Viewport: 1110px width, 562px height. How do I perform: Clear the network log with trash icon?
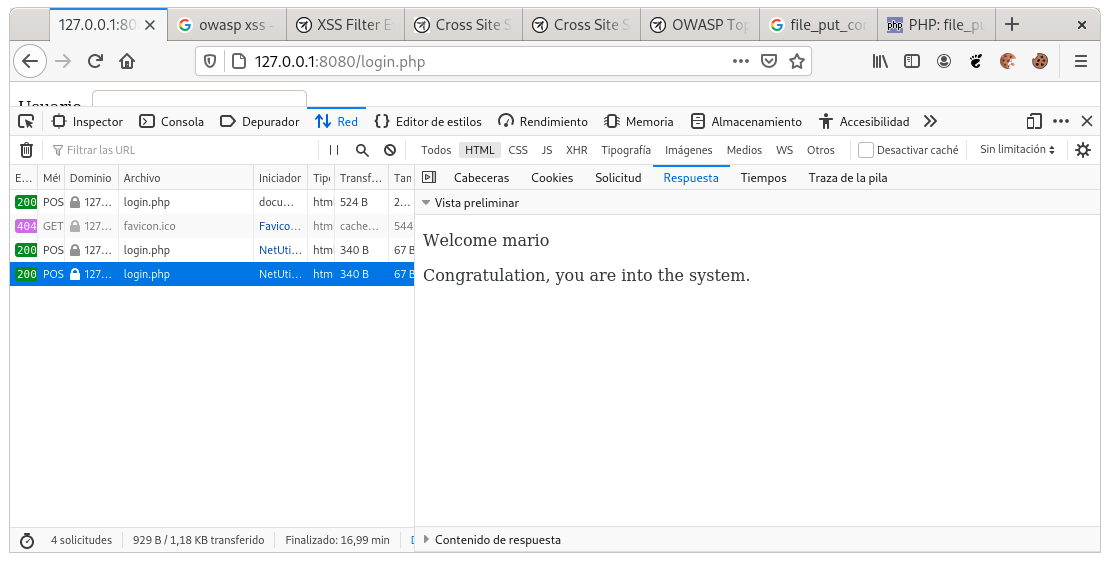(x=26, y=150)
